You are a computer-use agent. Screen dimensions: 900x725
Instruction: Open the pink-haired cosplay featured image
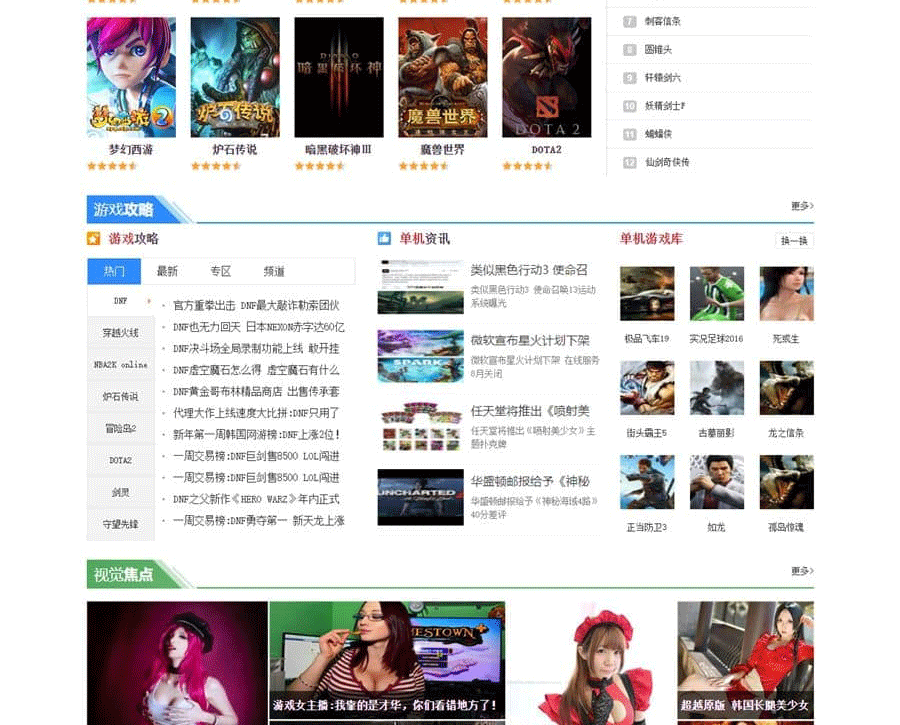click(177, 663)
